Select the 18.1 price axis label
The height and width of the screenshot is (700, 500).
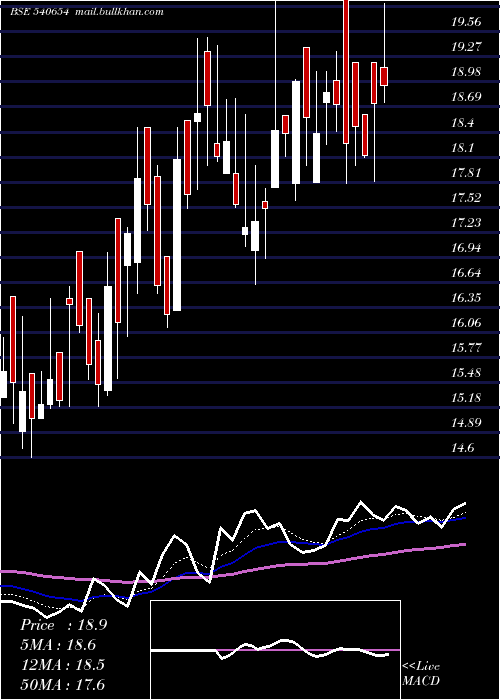tap(462, 148)
